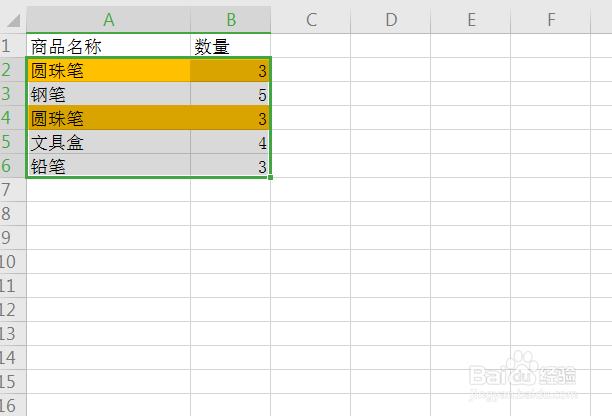Select column D header
This screenshot has height=416, width=612.
tap(391, 19)
